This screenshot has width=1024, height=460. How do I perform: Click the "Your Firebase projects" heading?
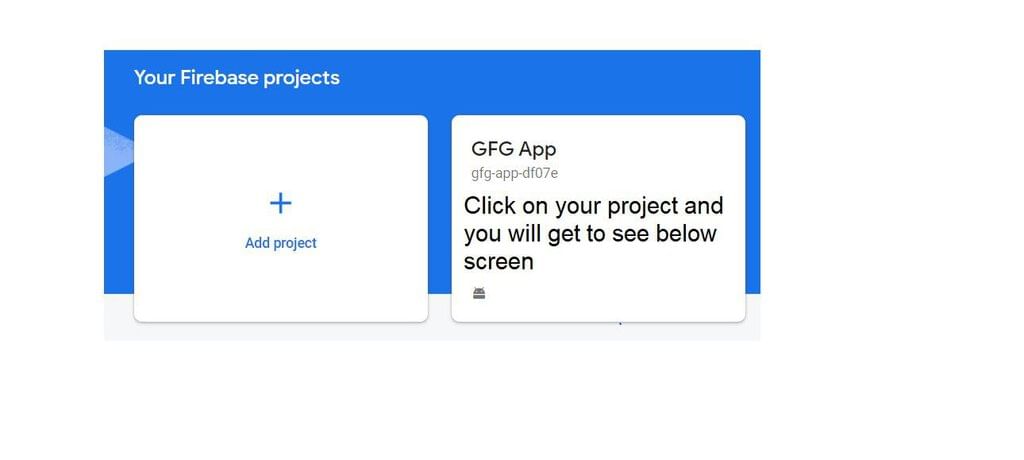[237, 77]
